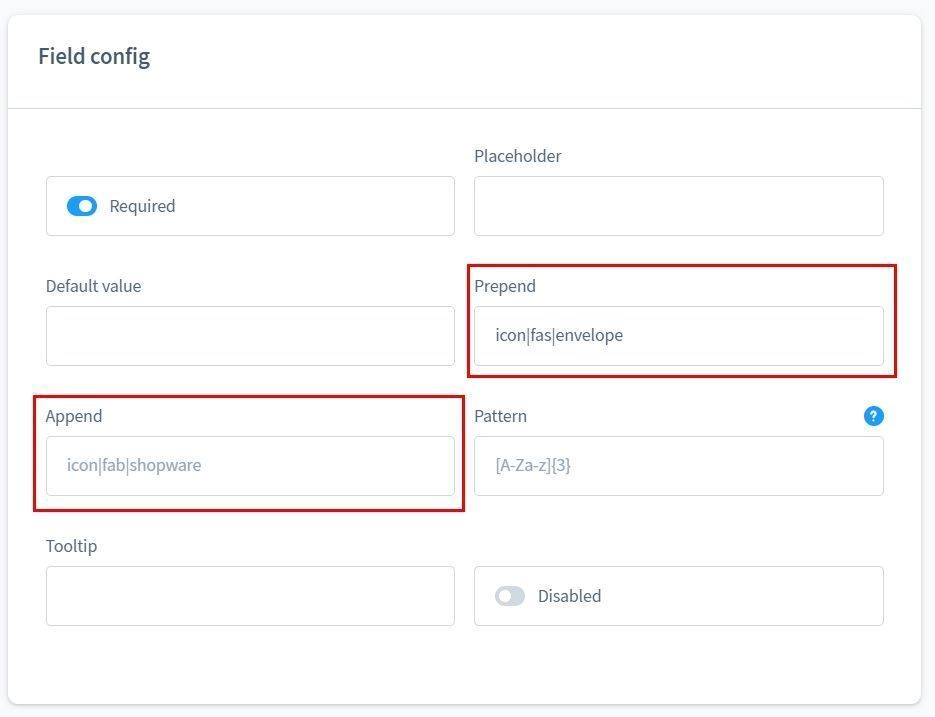Screen dimensions: 935x717
Task: Click the "Field config" card heading
Action: click(x=94, y=56)
